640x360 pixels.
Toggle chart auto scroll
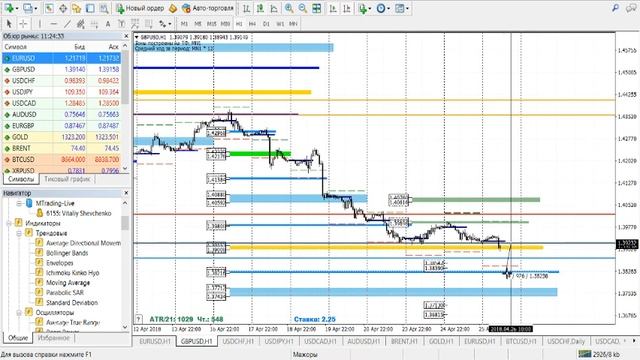tap(333, 8)
